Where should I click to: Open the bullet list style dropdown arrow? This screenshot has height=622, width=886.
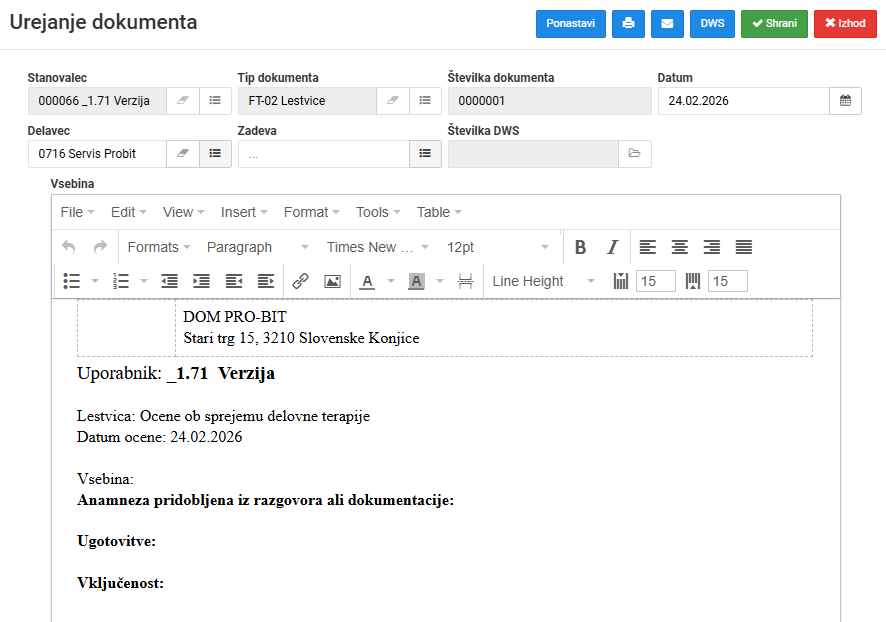click(x=95, y=281)
